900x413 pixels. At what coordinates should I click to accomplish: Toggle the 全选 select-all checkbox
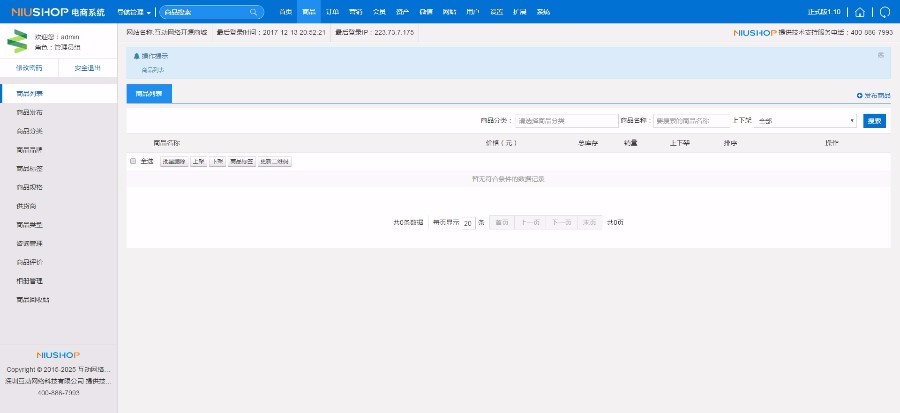133,161
